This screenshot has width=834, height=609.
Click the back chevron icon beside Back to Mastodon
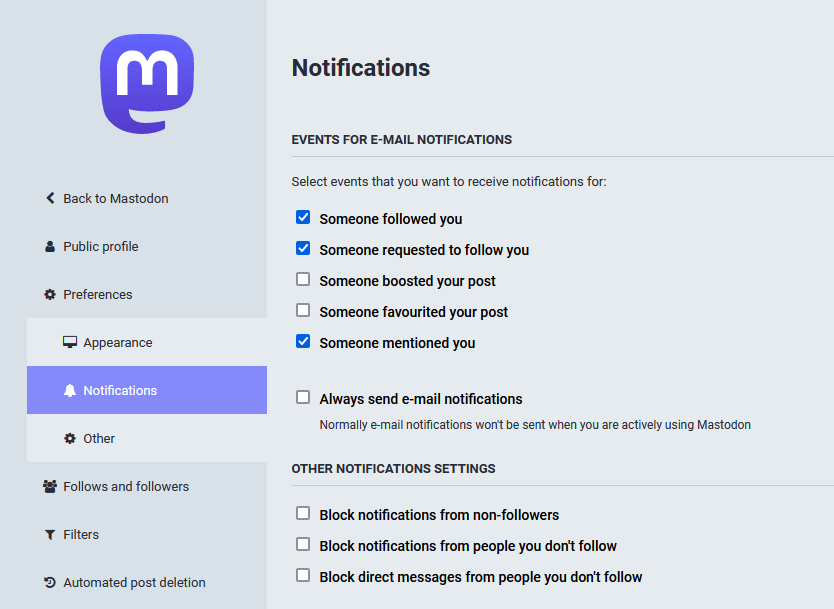(x=50, y=198)
